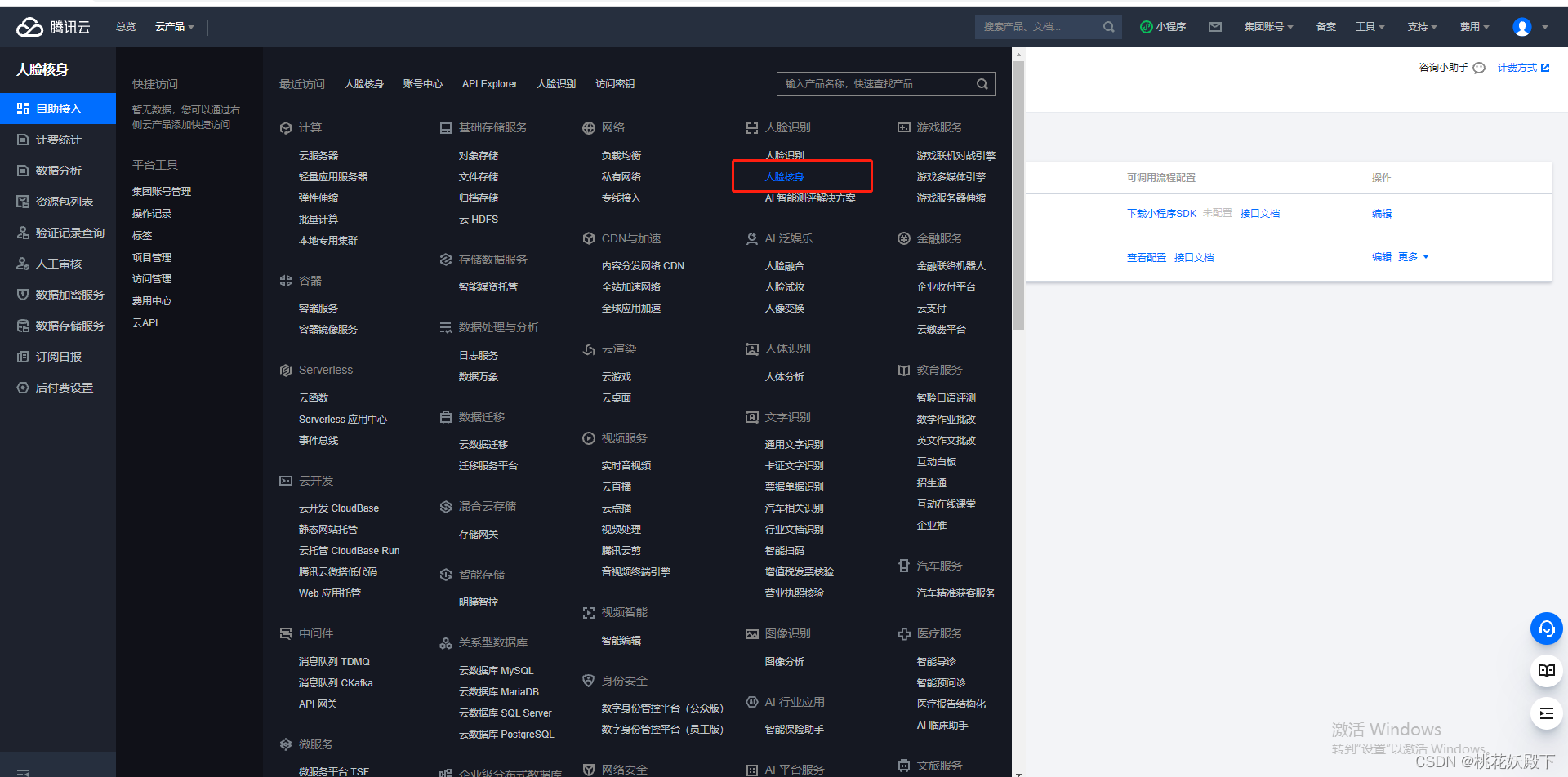The height and width of the screenshot is (777, 1568).
Task: Click the Tencent Cloud logo
Action: pyautogui.click(x=53, y=27)
